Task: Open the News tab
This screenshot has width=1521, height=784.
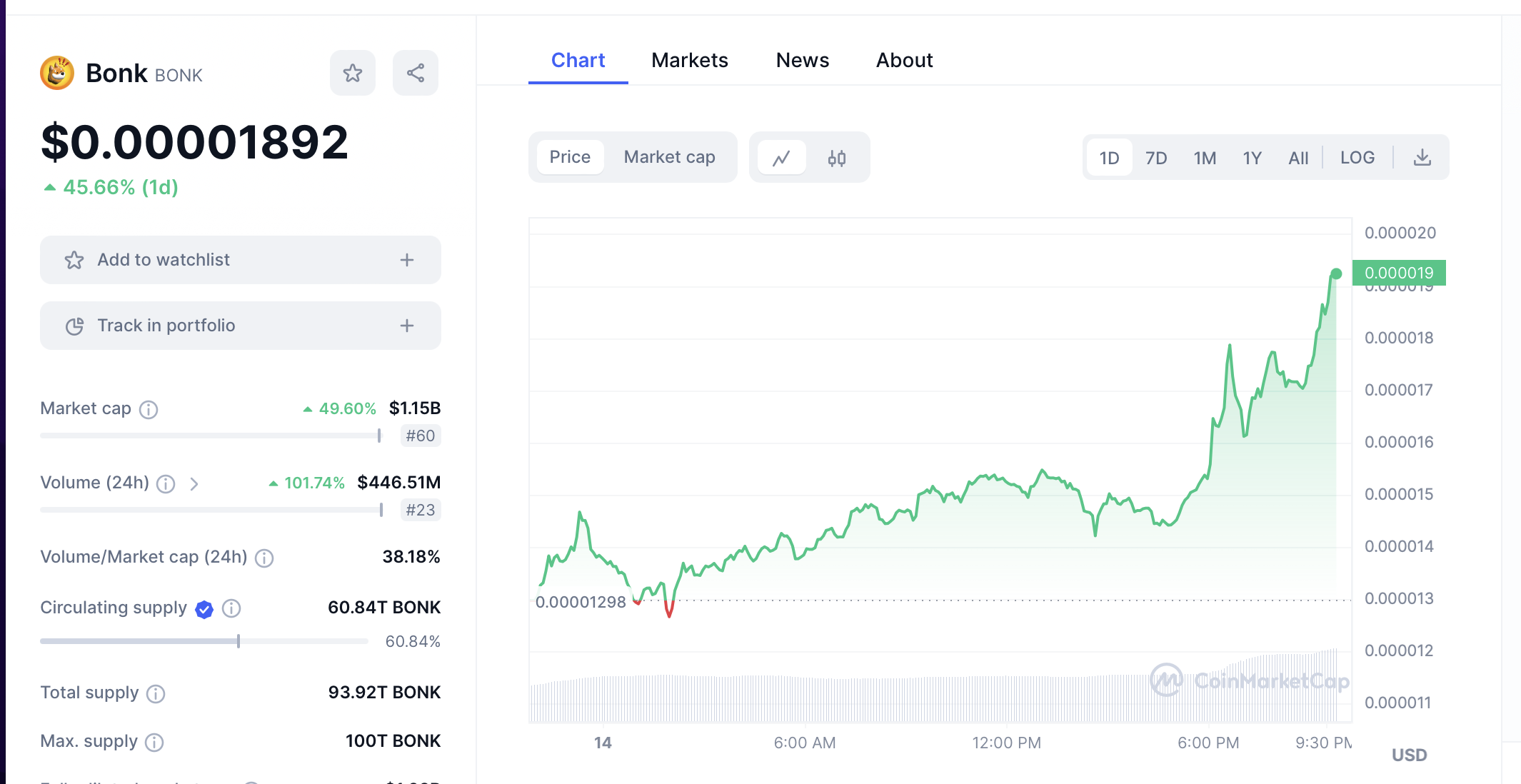Action: coord(802,60)
